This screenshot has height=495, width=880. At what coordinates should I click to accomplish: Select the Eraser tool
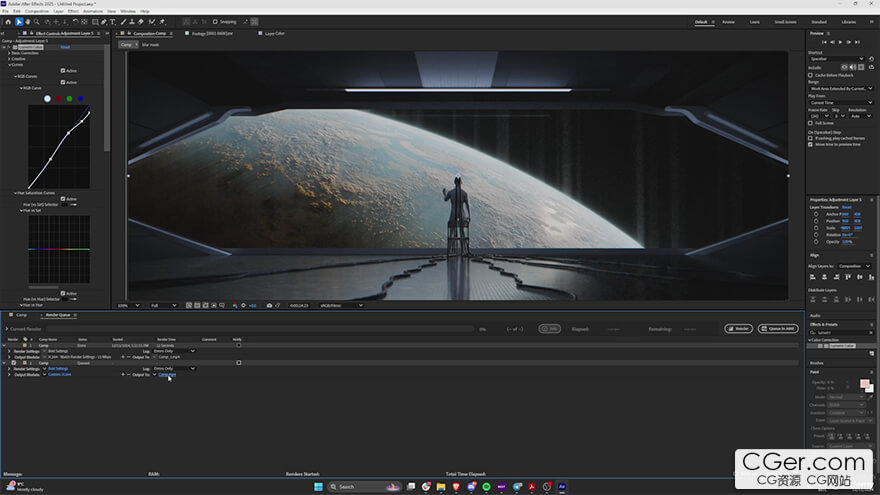tap(141, 22)
